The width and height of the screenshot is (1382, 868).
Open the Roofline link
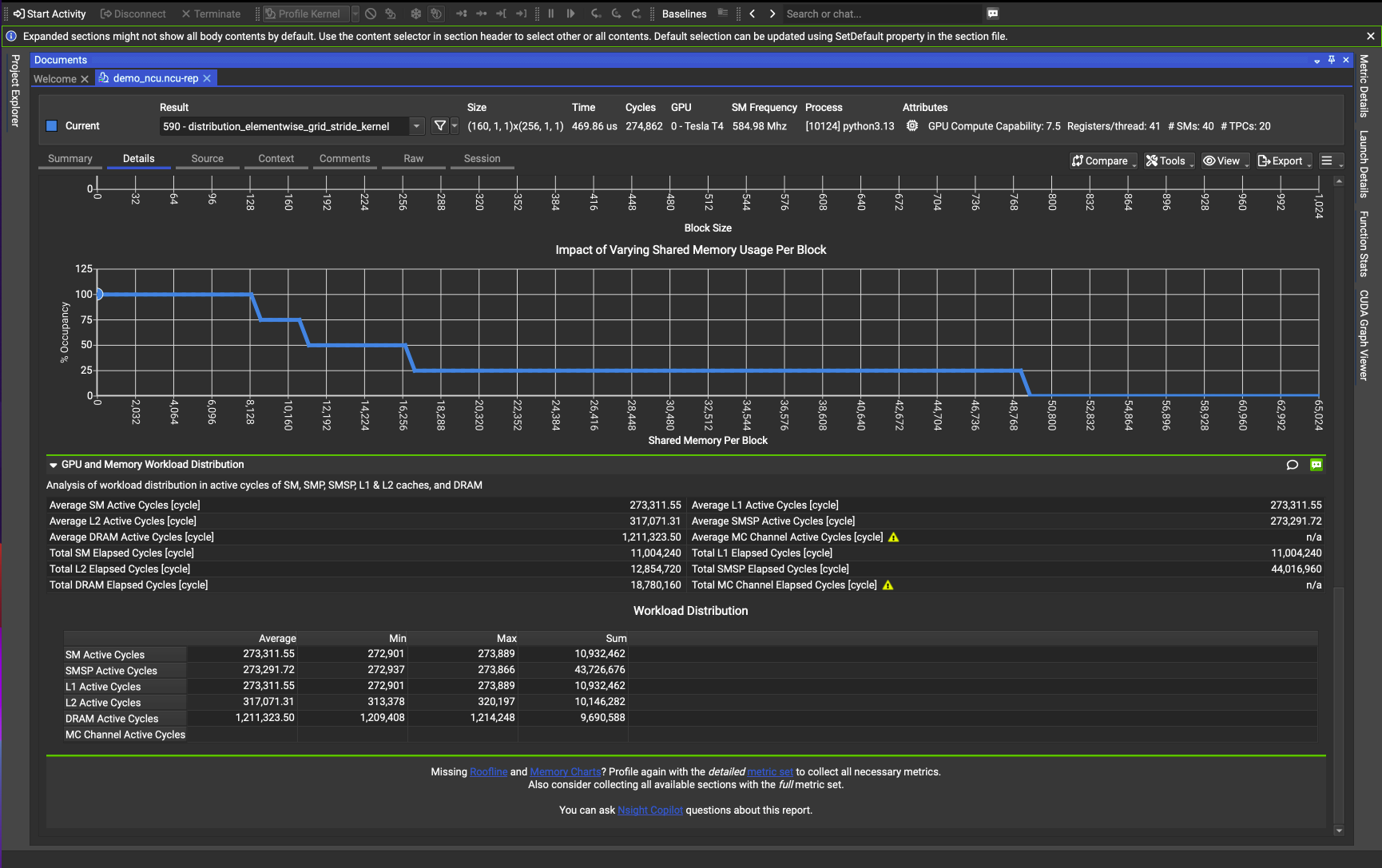(489, 772)
